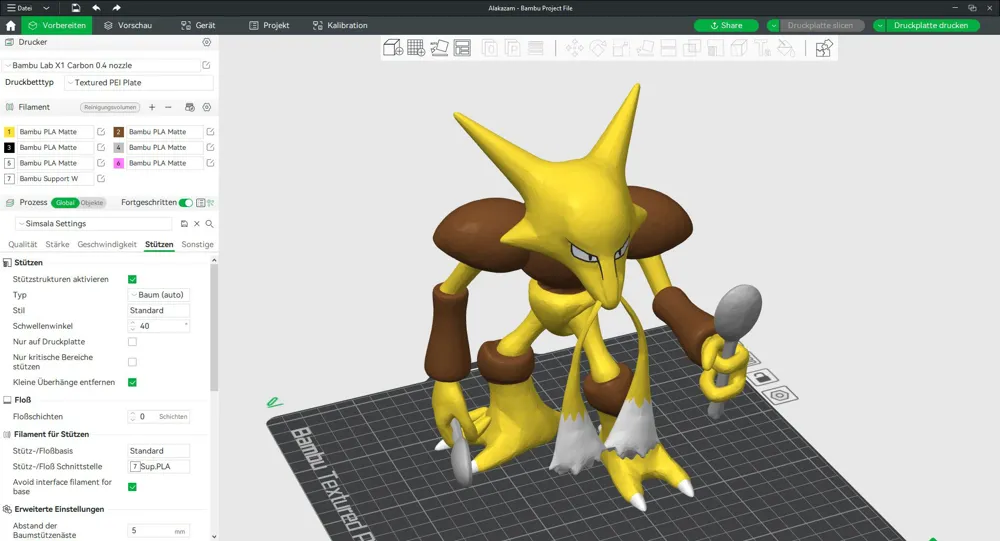This screenshot has width=1000, height=541.
Task: Click the Add object cube icon
Action: (392, 48)
